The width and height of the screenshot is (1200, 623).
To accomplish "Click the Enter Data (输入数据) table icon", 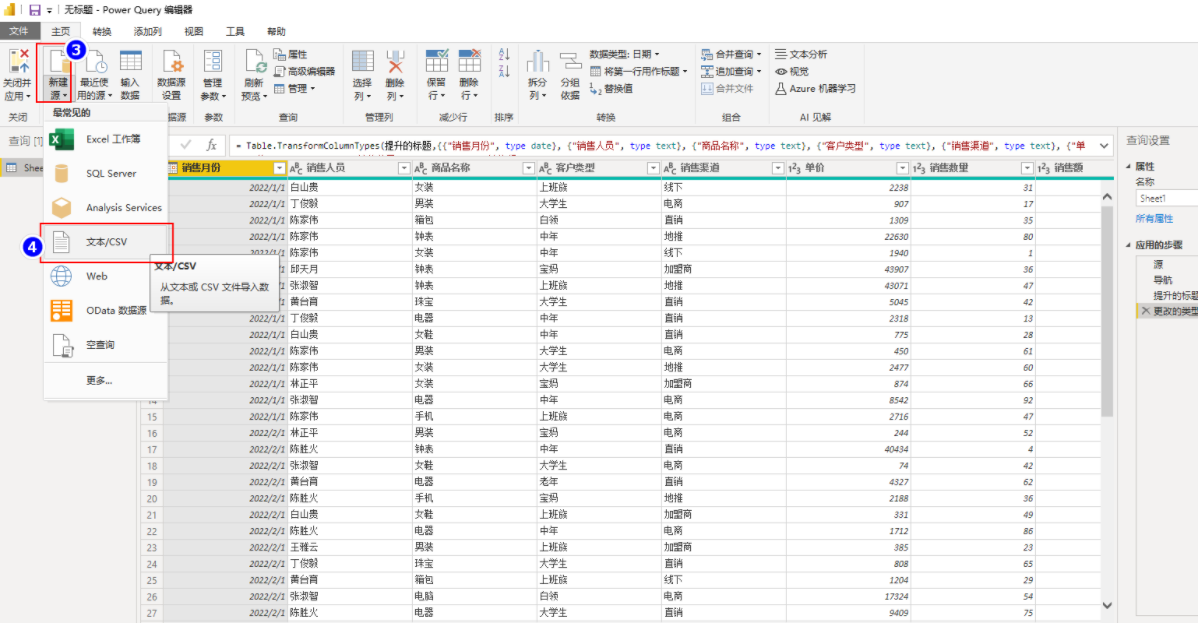I will (x=131, y=61).
